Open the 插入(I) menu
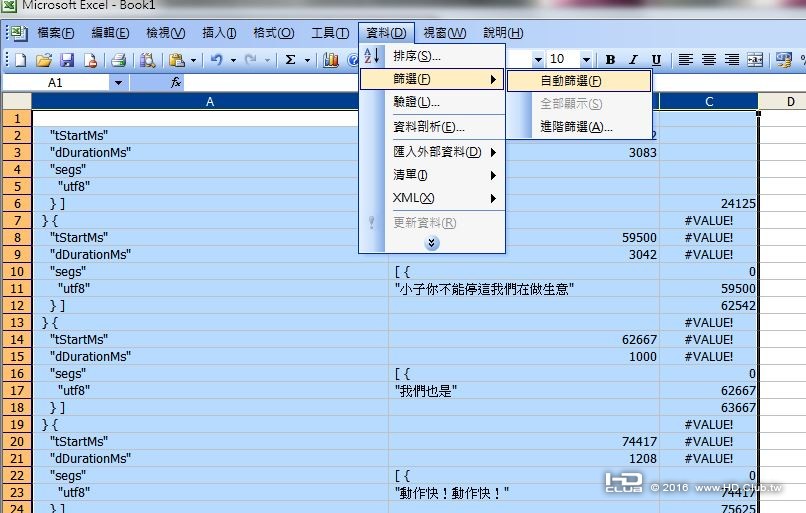Image resolution: width=806 pixels, height=513 pixels. click(219, 33)
